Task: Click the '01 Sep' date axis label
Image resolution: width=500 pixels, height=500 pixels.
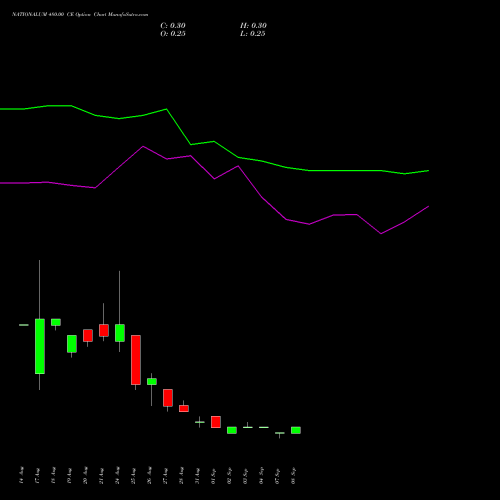Action: coord(214,475)
